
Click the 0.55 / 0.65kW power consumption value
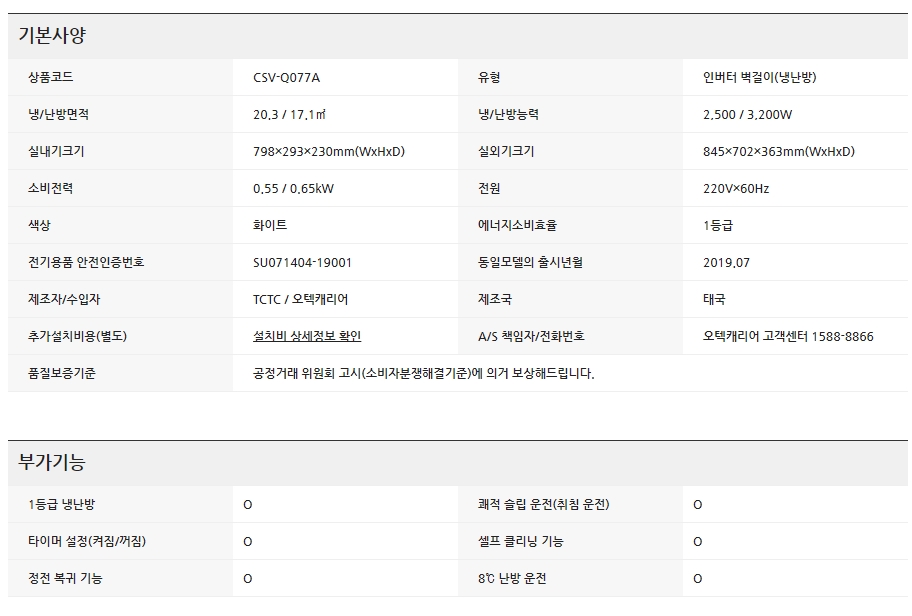294,188
